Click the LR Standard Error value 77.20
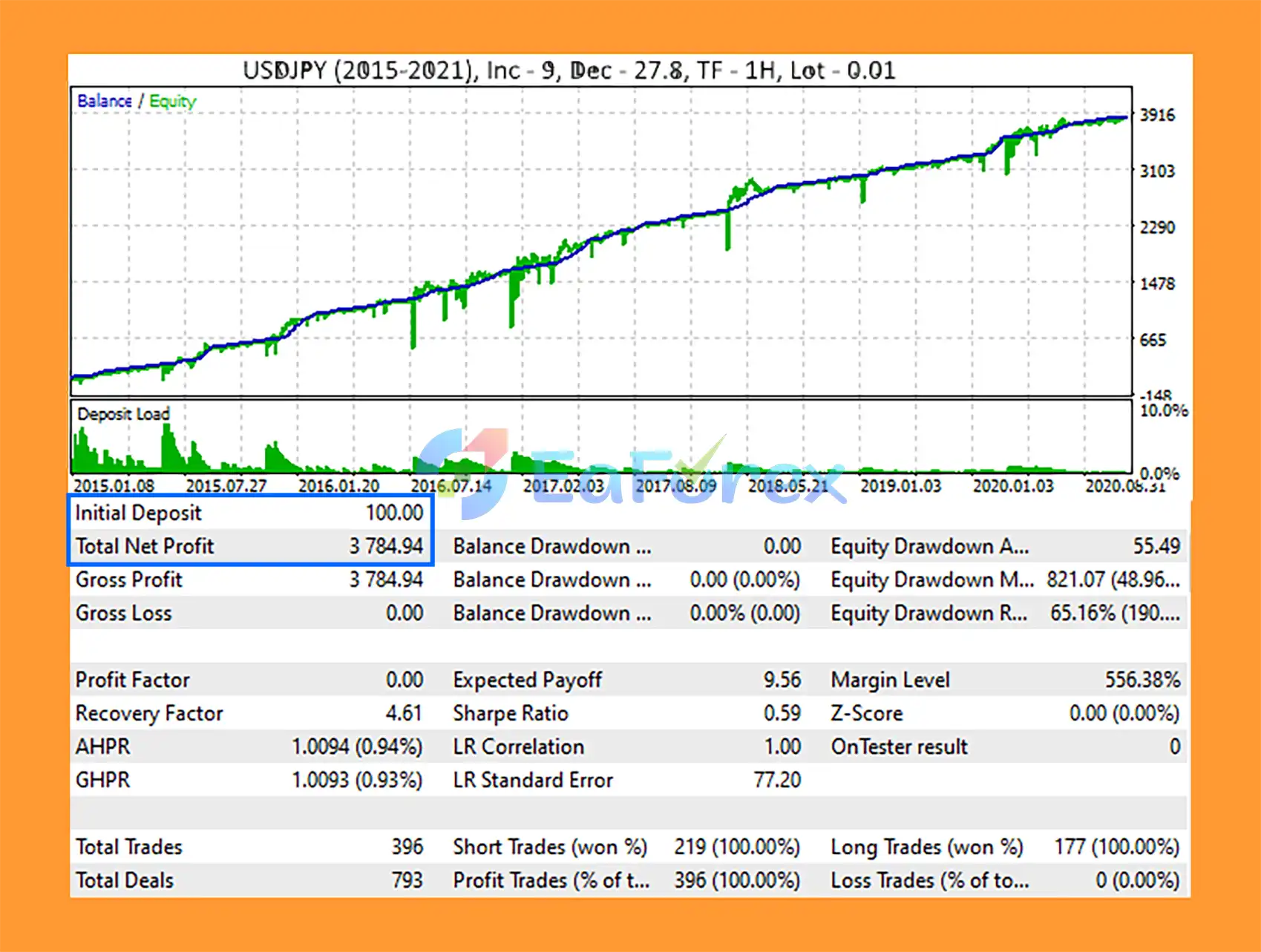Viewport: 1261px width, 952px height. 777,780
